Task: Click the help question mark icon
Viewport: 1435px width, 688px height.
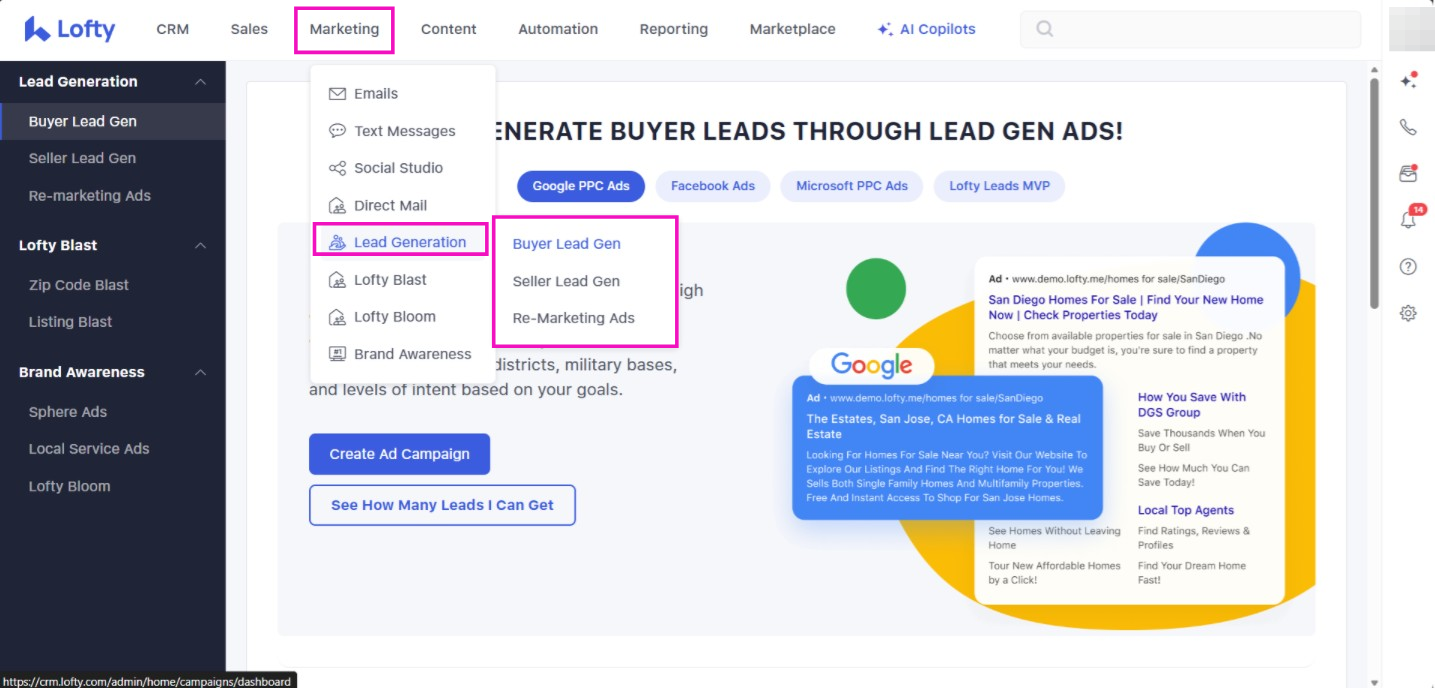Action: pyautogui.click(x=1408, y=266)
